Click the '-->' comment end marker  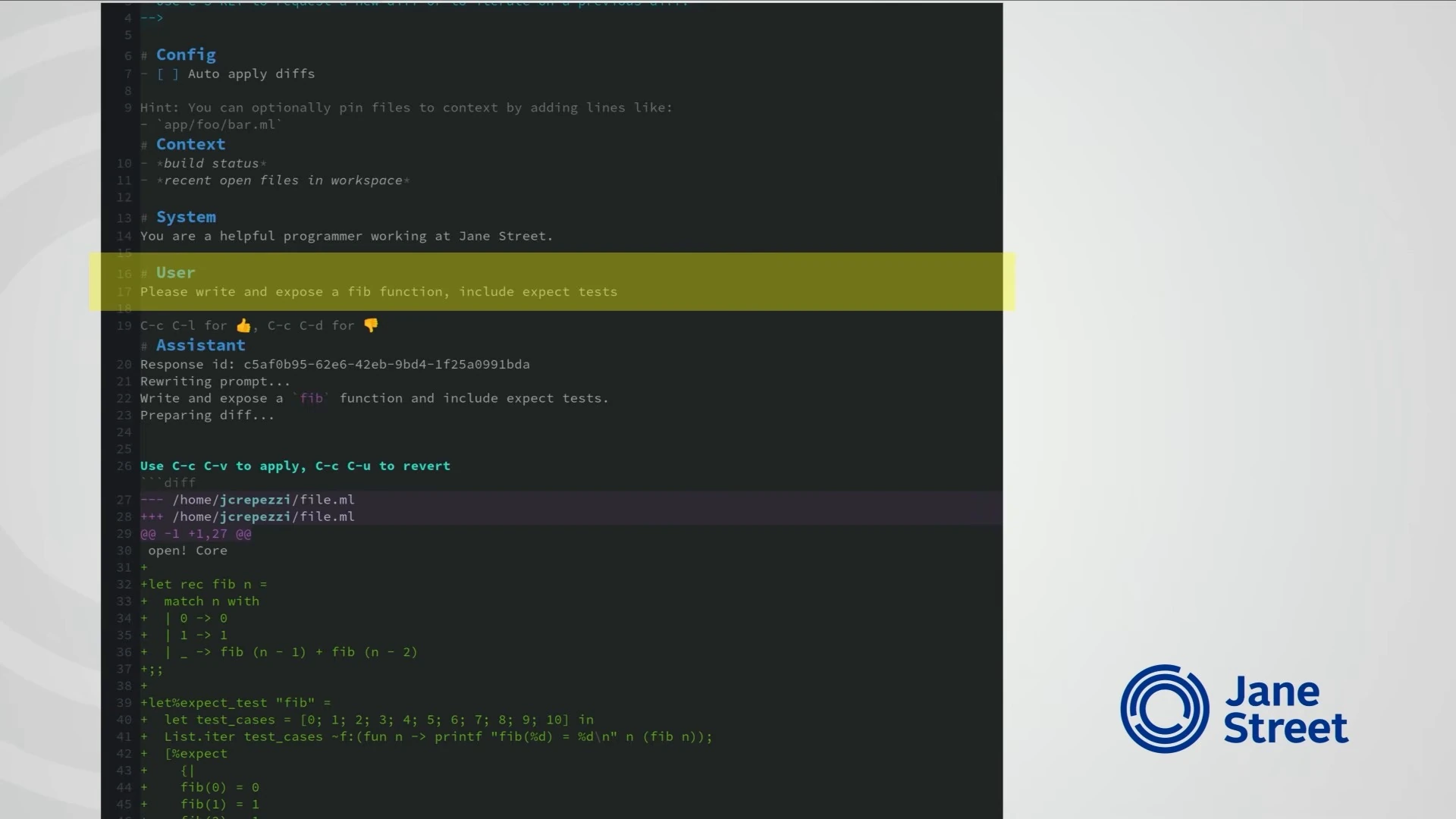tap(152, 17)
